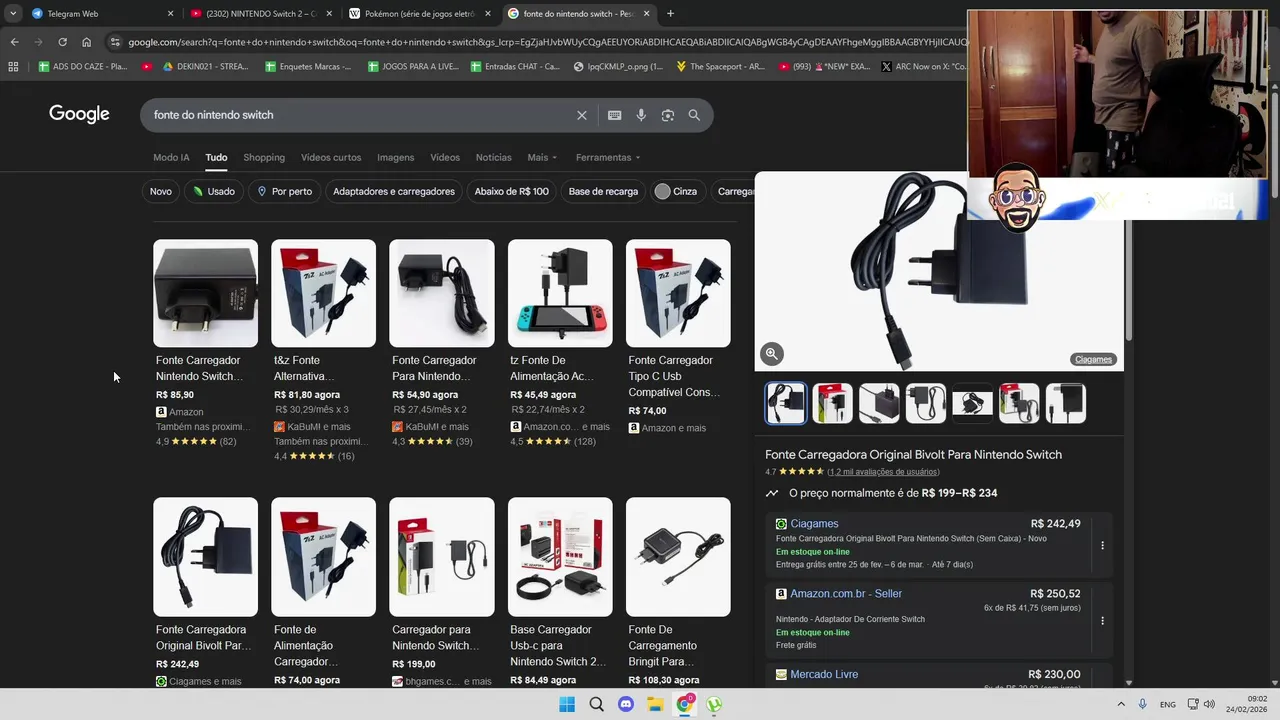Switch to NINTENDO Switch 2 YouTube tab
This screenshot has height=720, width=1280.
coord(262,14)
